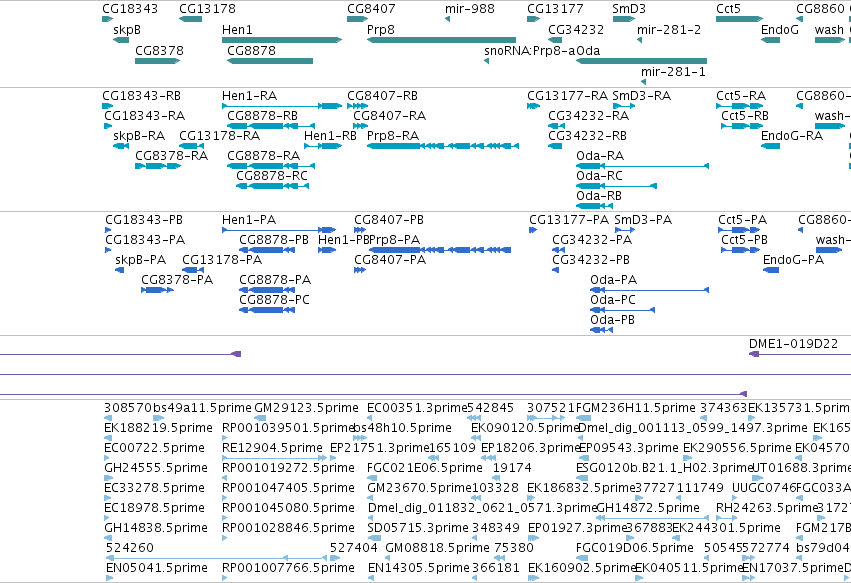Select the SmD3 gene label
Viewport: 851px width, 583px height.
(629, 9)
